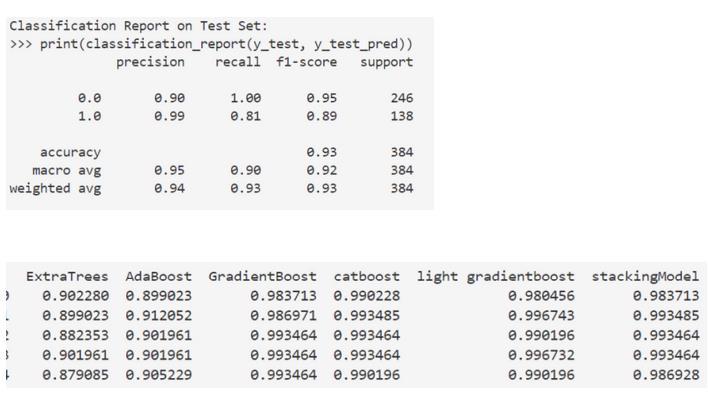
Task: Select the light gradientboost column header
Action: pyautogui.click(x=496, y=276)
